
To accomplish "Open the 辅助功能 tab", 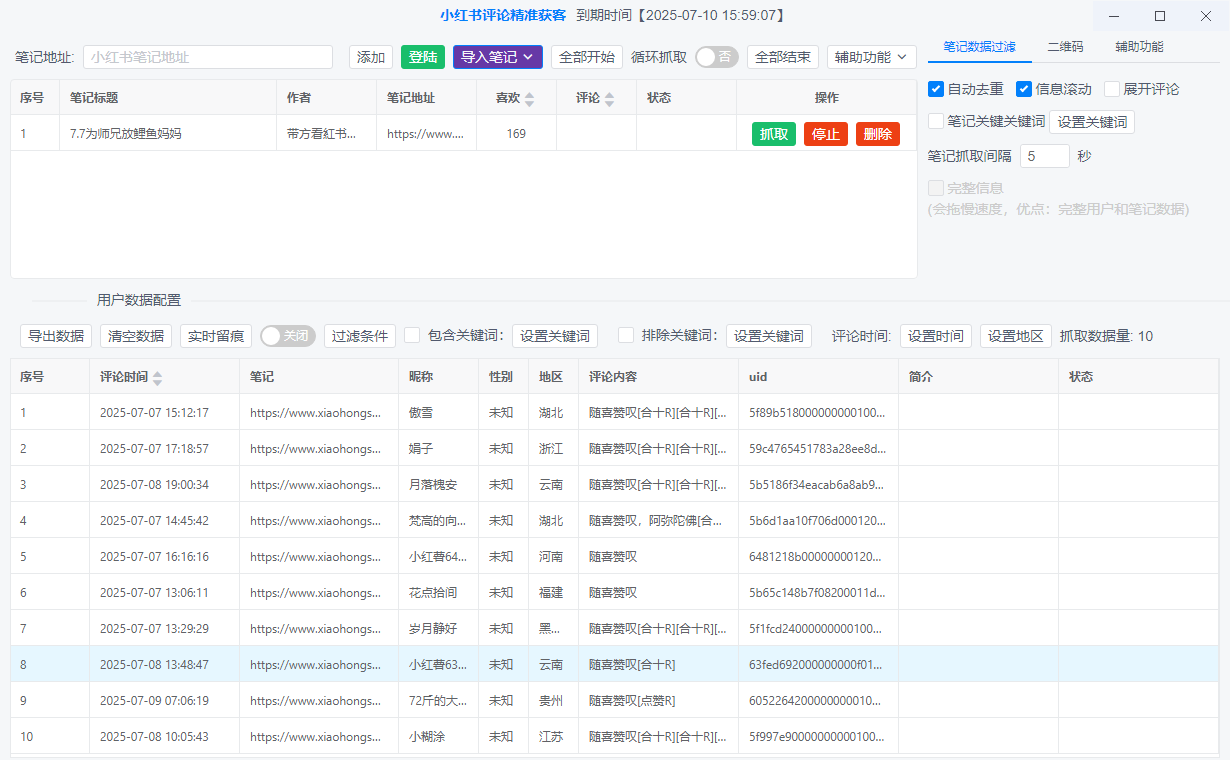I will (1139, 47).
